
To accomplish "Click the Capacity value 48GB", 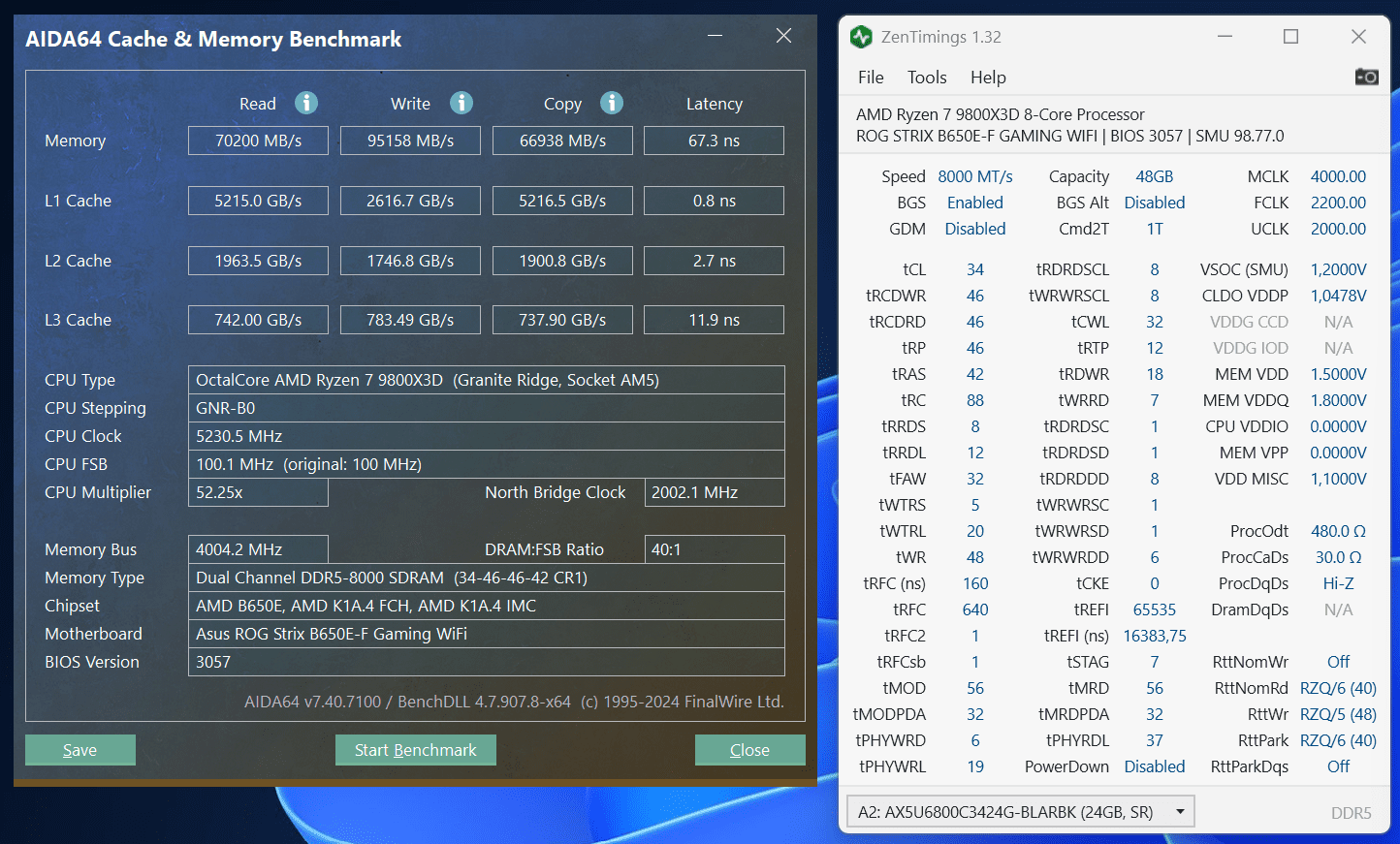I will [1155, 176].
